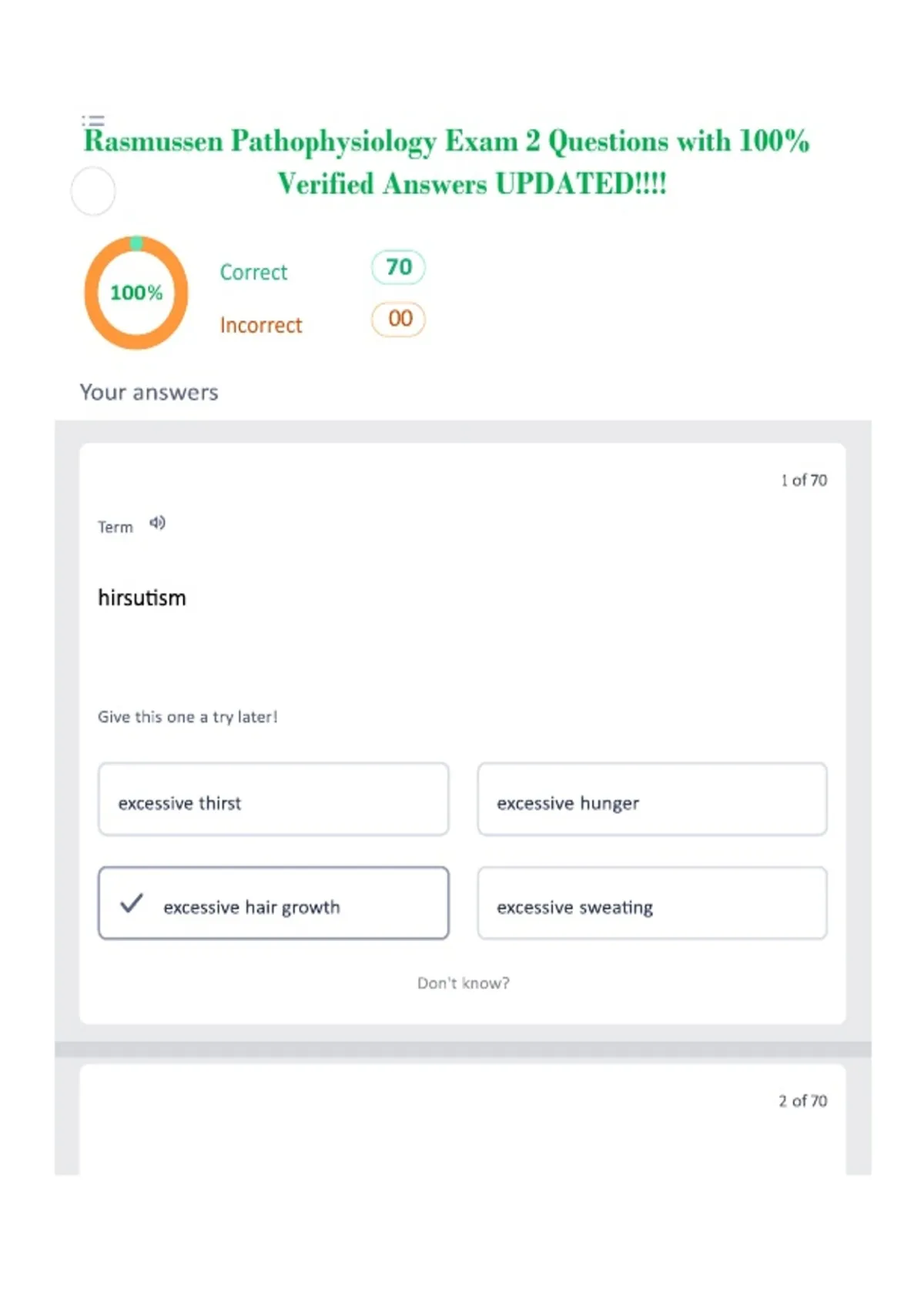
Task: Click the 'Term' label
Action: pos(115,527)
